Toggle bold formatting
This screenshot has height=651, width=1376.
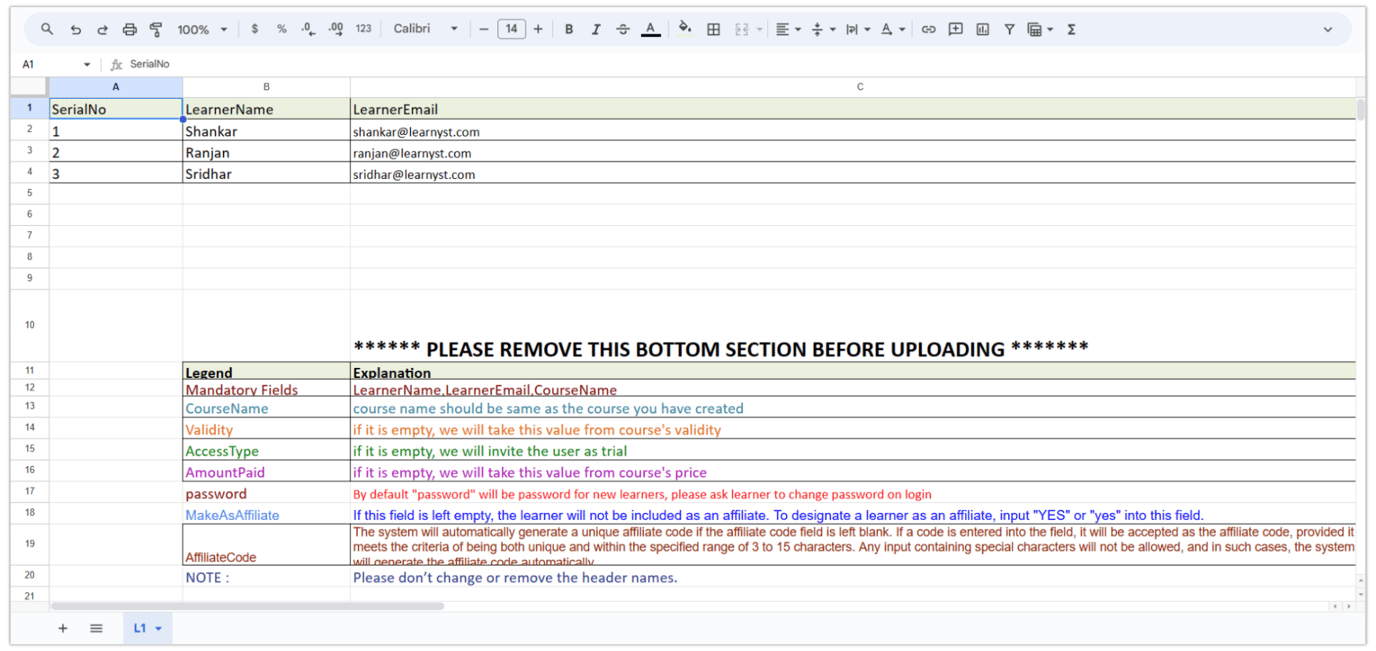point(569,29)
